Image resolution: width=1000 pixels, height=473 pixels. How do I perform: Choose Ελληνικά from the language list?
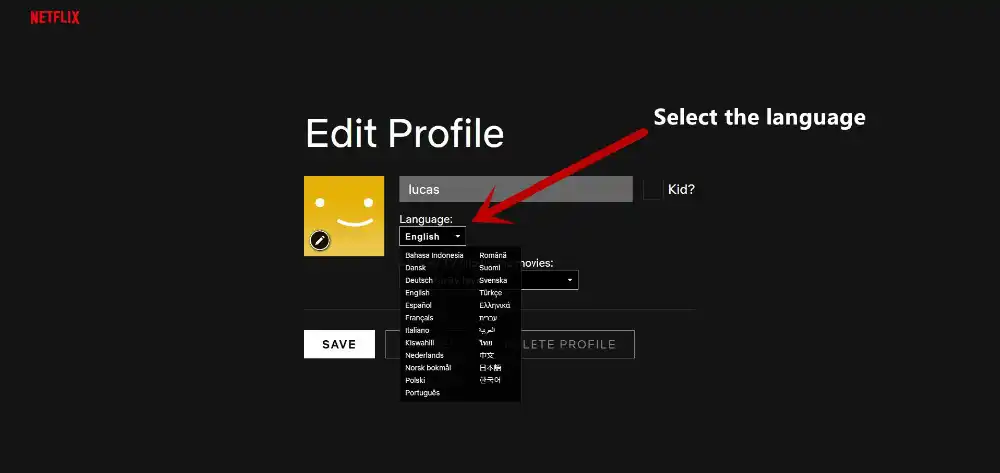click(x=494, y=305)
